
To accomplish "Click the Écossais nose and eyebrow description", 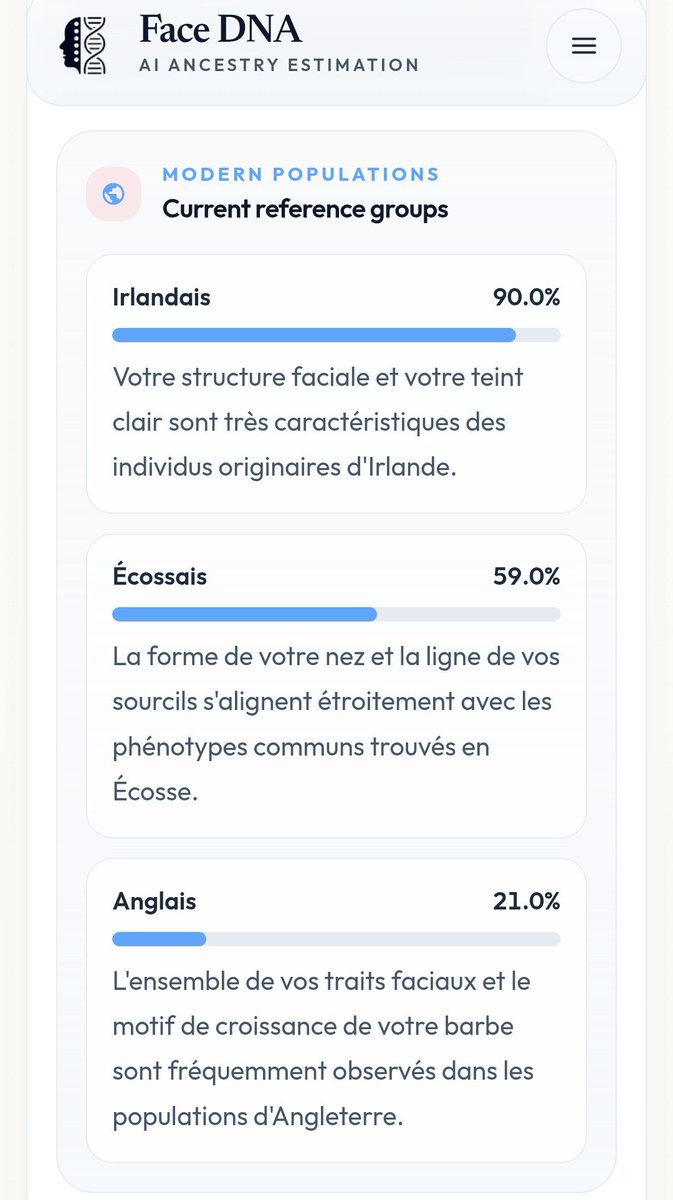I will 336,724.
